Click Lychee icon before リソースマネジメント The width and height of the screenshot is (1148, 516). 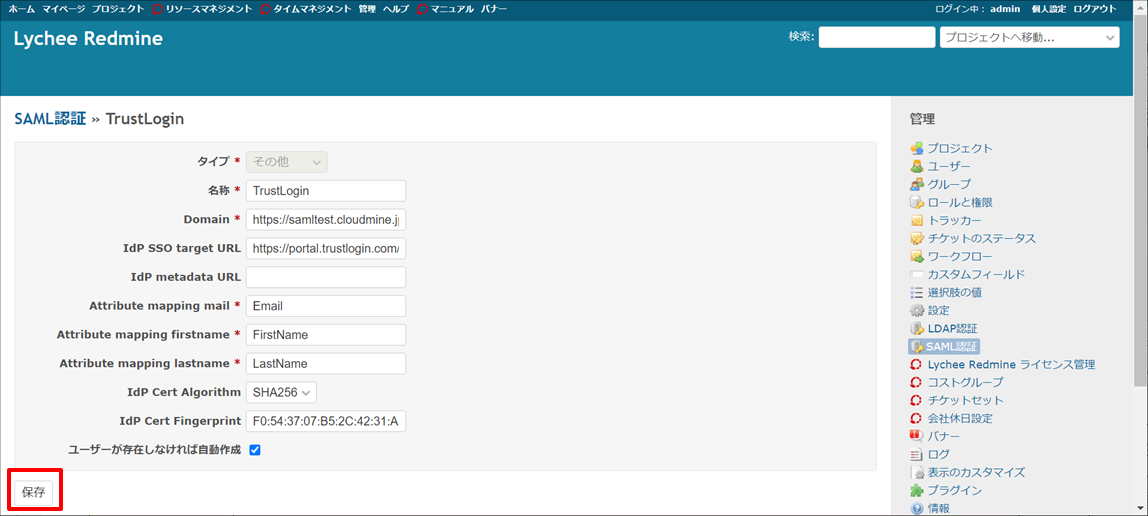158,10
